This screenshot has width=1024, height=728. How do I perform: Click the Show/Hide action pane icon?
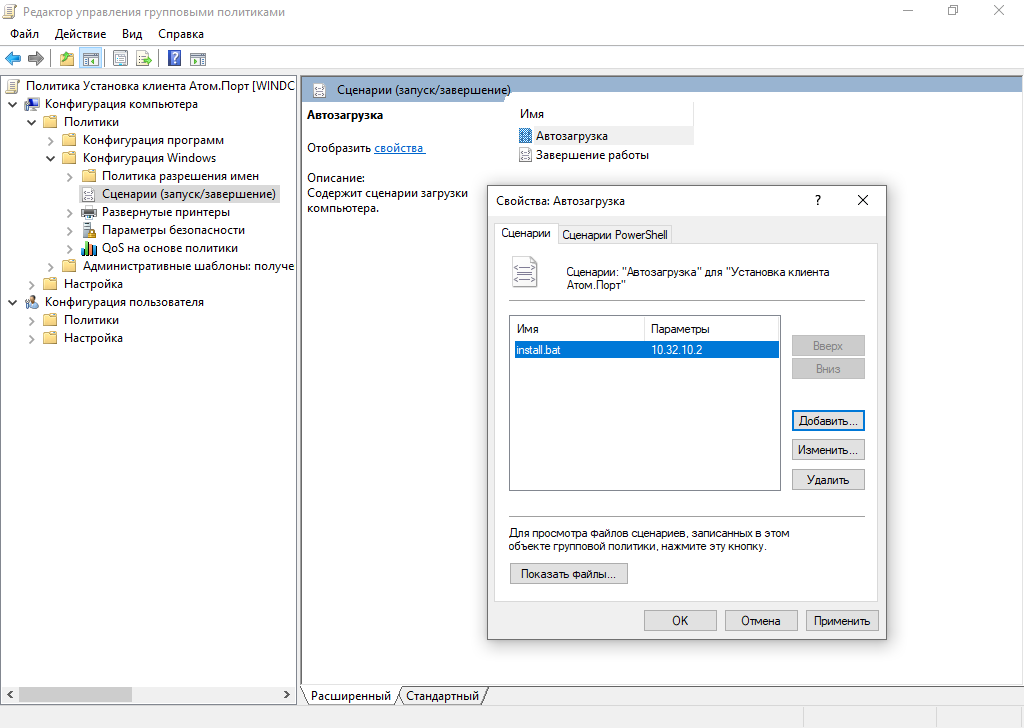[x=198, y=58]
